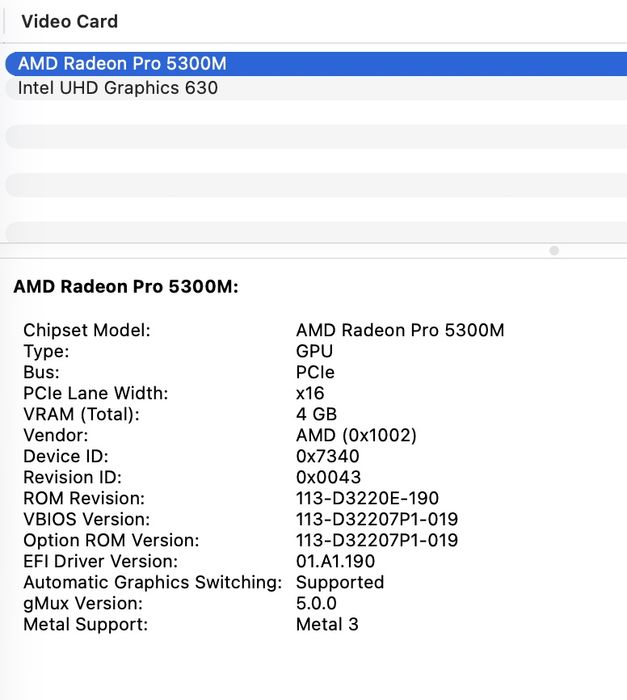Click the Metal Support: label
627x700 pixels.
(x=85, y=624)
